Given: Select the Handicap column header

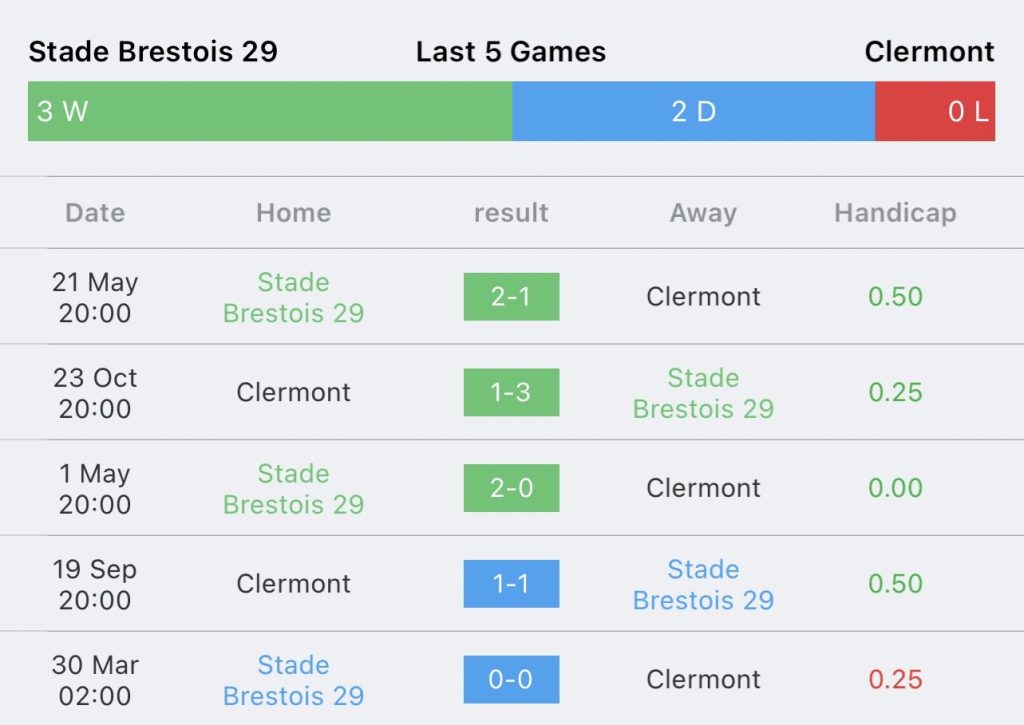Looking at the screenshot, I should tap(895, 214).
